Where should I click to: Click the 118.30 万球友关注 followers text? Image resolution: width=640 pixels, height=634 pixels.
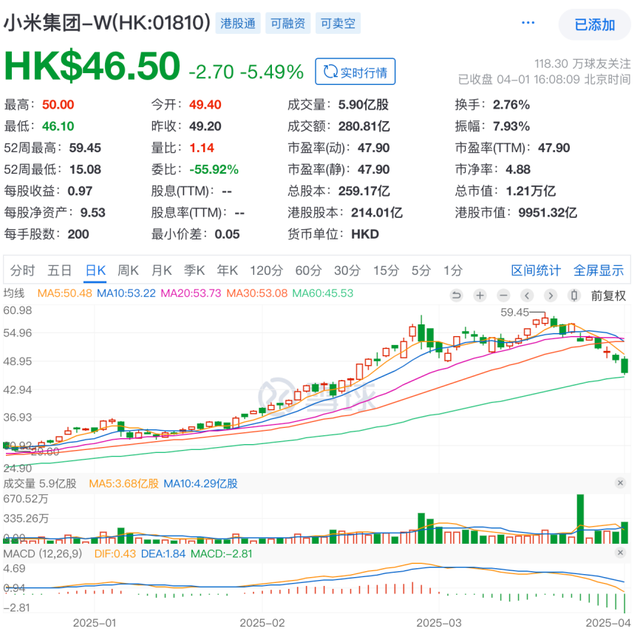[x=582, y=64]
